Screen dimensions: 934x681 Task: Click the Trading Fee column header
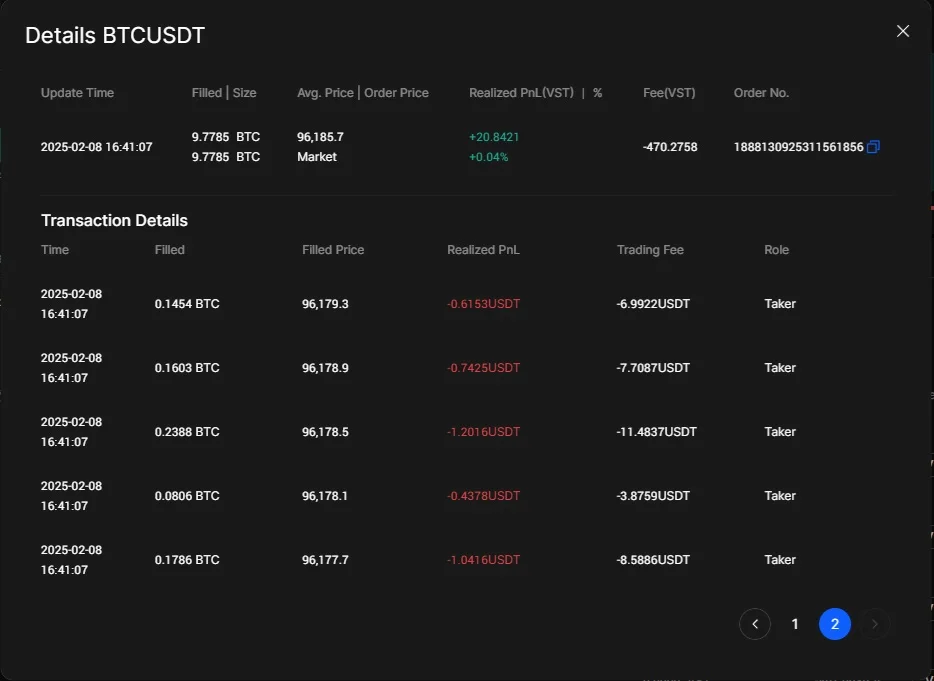click(x=650, y=250)
